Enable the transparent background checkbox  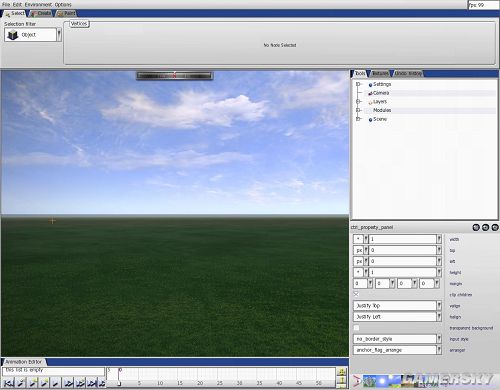(x=356, y=328)
